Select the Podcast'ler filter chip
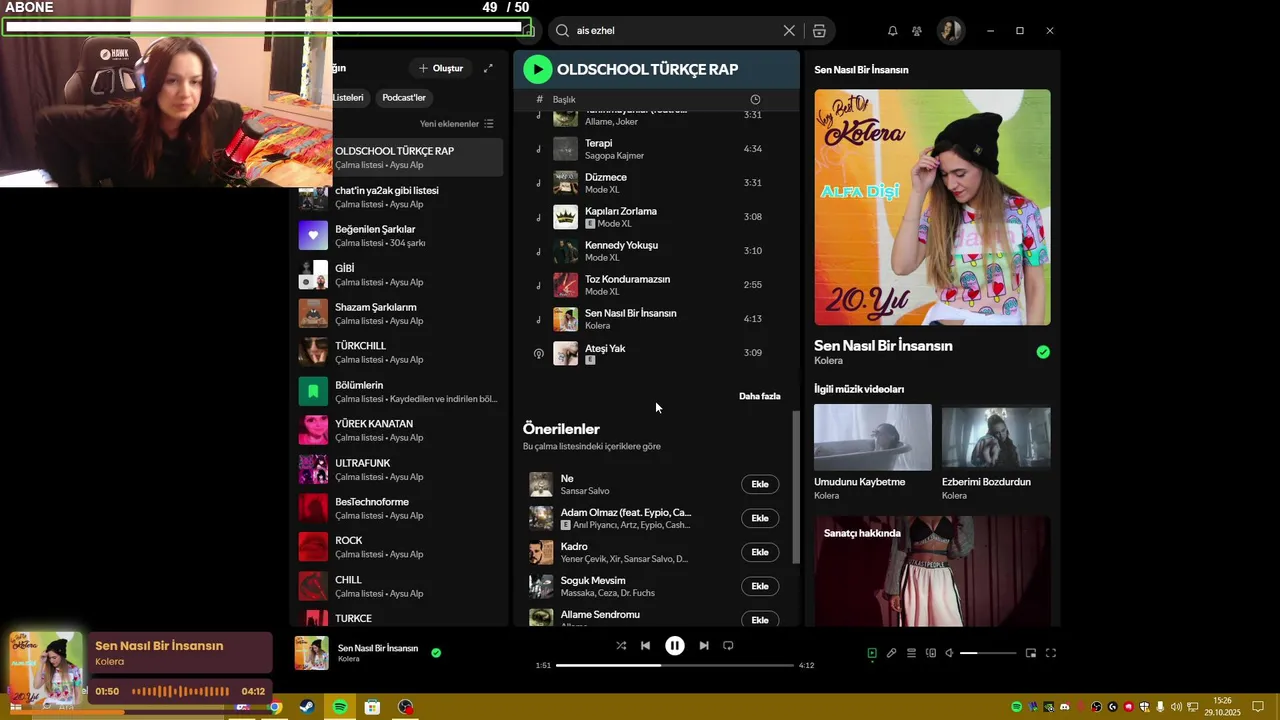The width and height of the screenshot is (1280, 720). (x=404, y=98)
